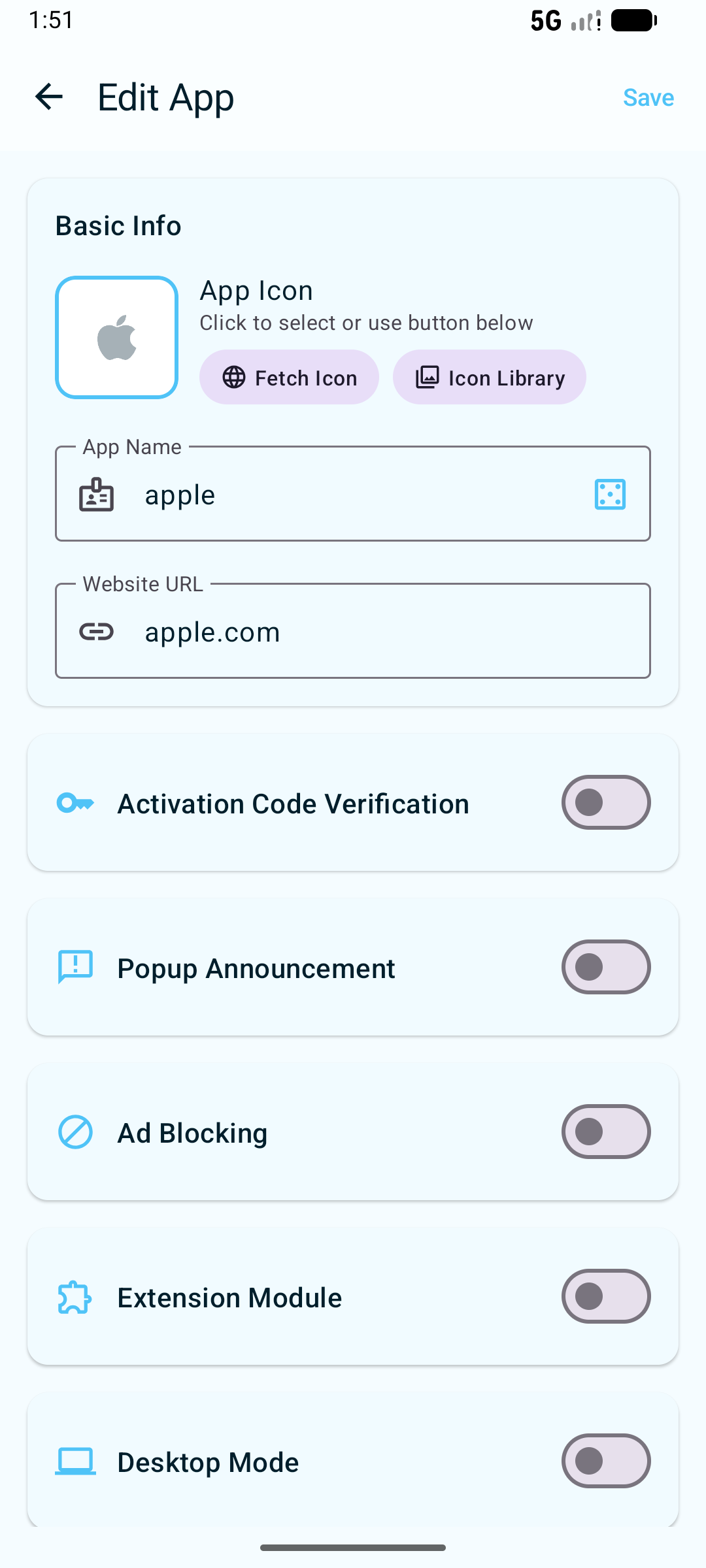Select the Apple app icon thumbnail
Screen dimensions: 706x1568
117,337
